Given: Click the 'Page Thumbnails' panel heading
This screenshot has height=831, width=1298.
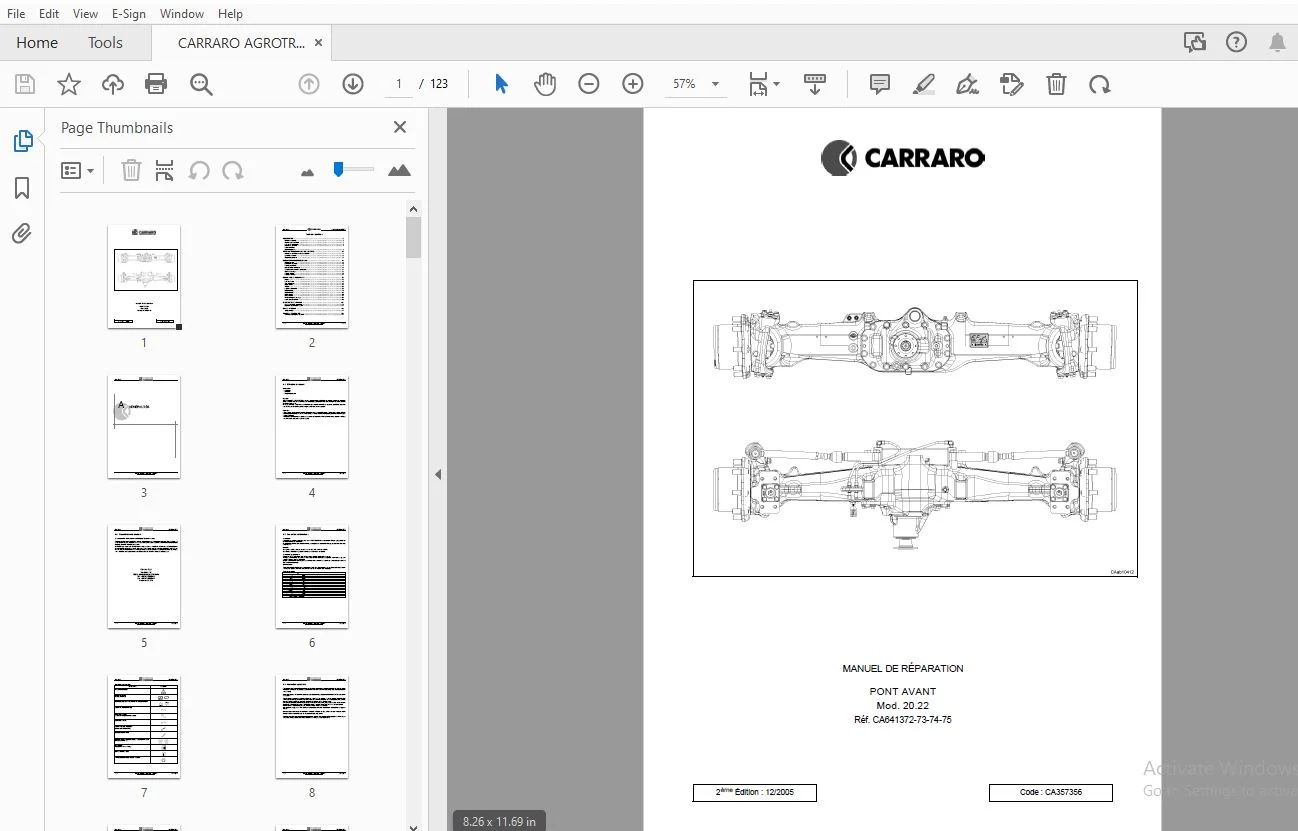Looking at the screenshot, I should [x=117, y=128].
